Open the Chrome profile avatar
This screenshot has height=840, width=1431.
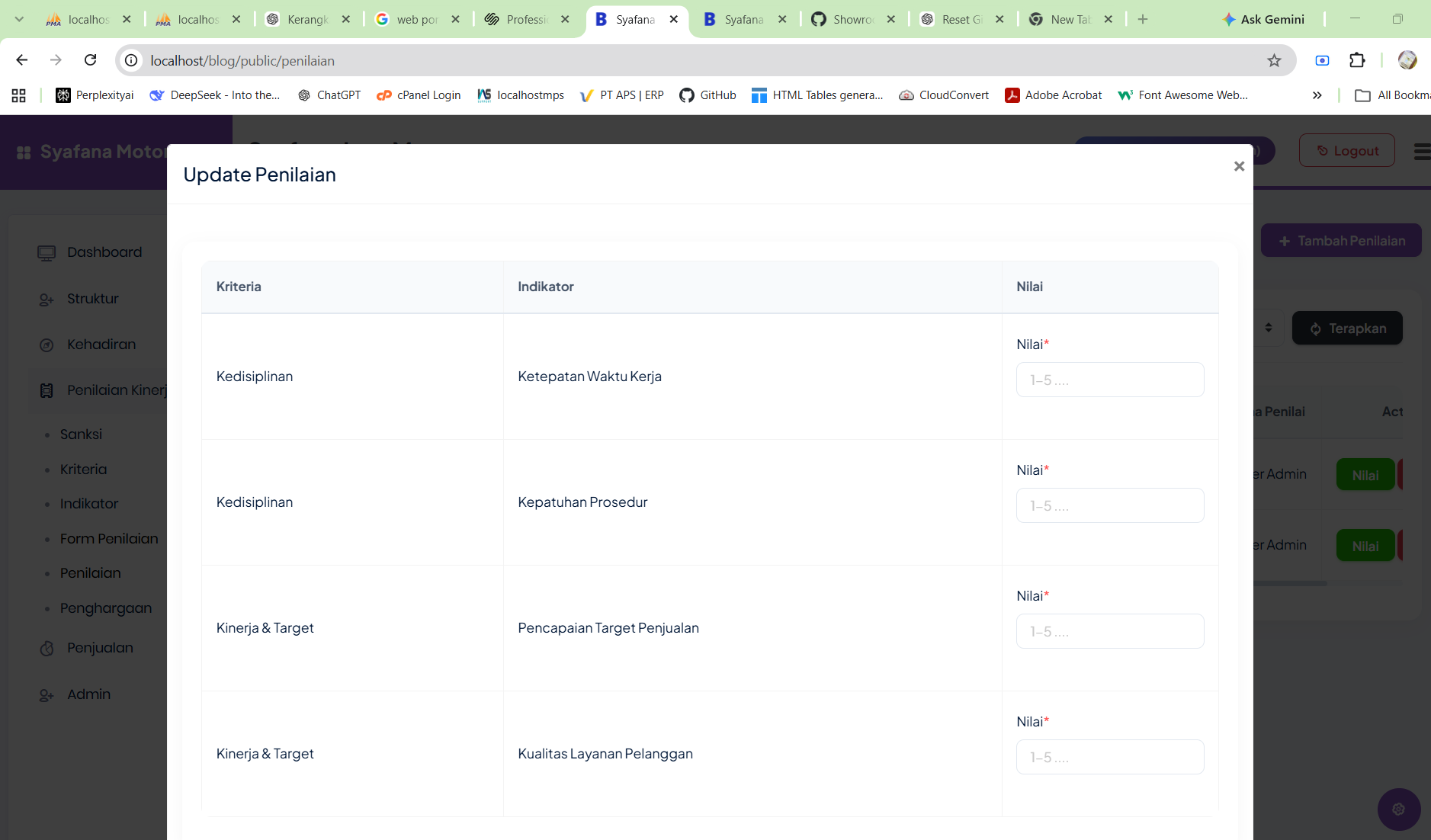[x=1407, y=60]
